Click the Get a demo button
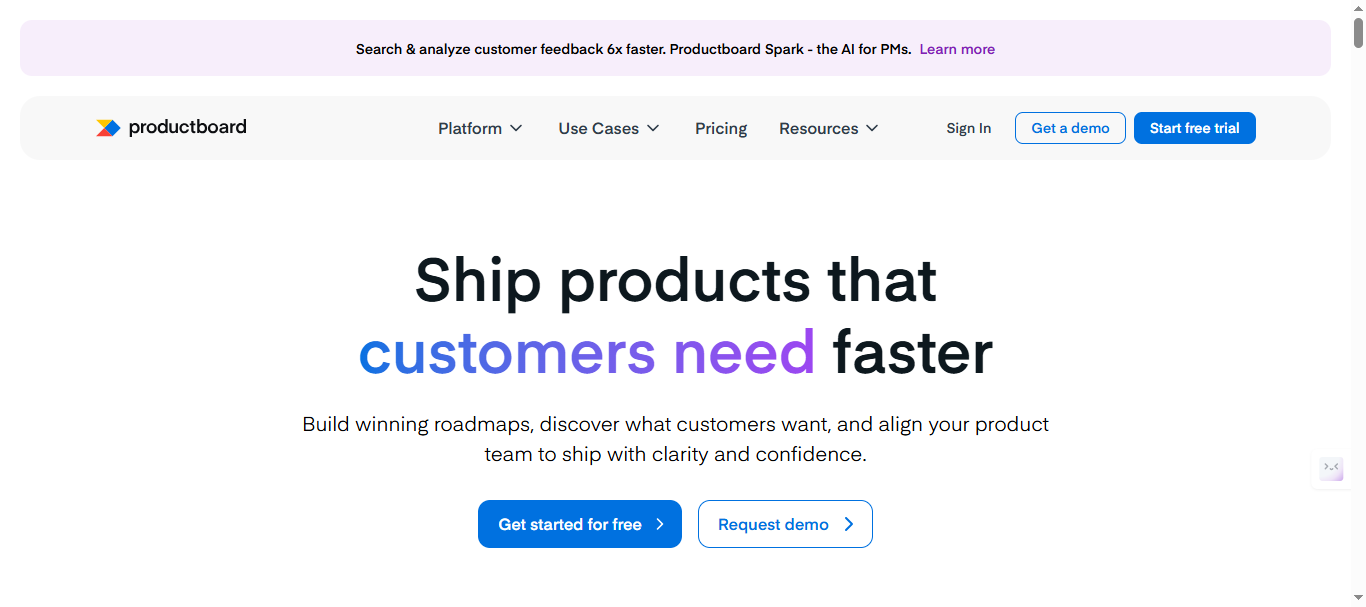 tap(1070, 128)
